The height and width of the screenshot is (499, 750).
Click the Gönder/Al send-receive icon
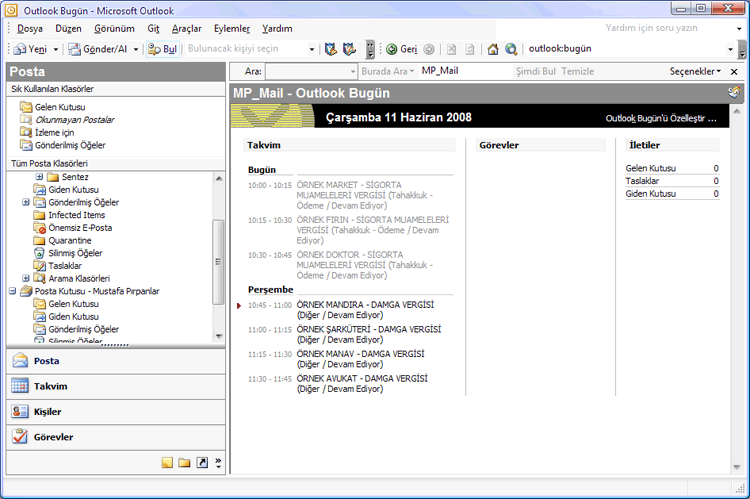(x=75, y=49)
